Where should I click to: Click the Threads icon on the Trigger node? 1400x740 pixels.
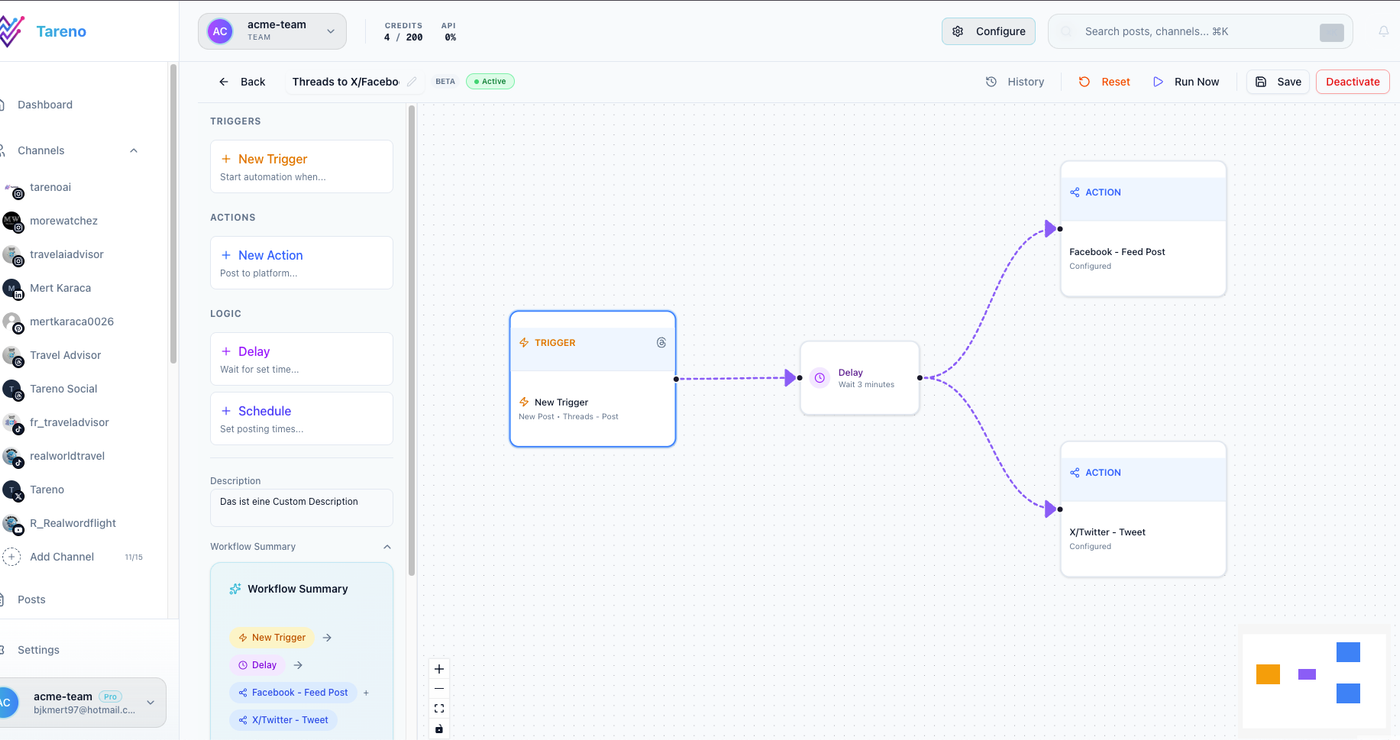pos(661,343)
